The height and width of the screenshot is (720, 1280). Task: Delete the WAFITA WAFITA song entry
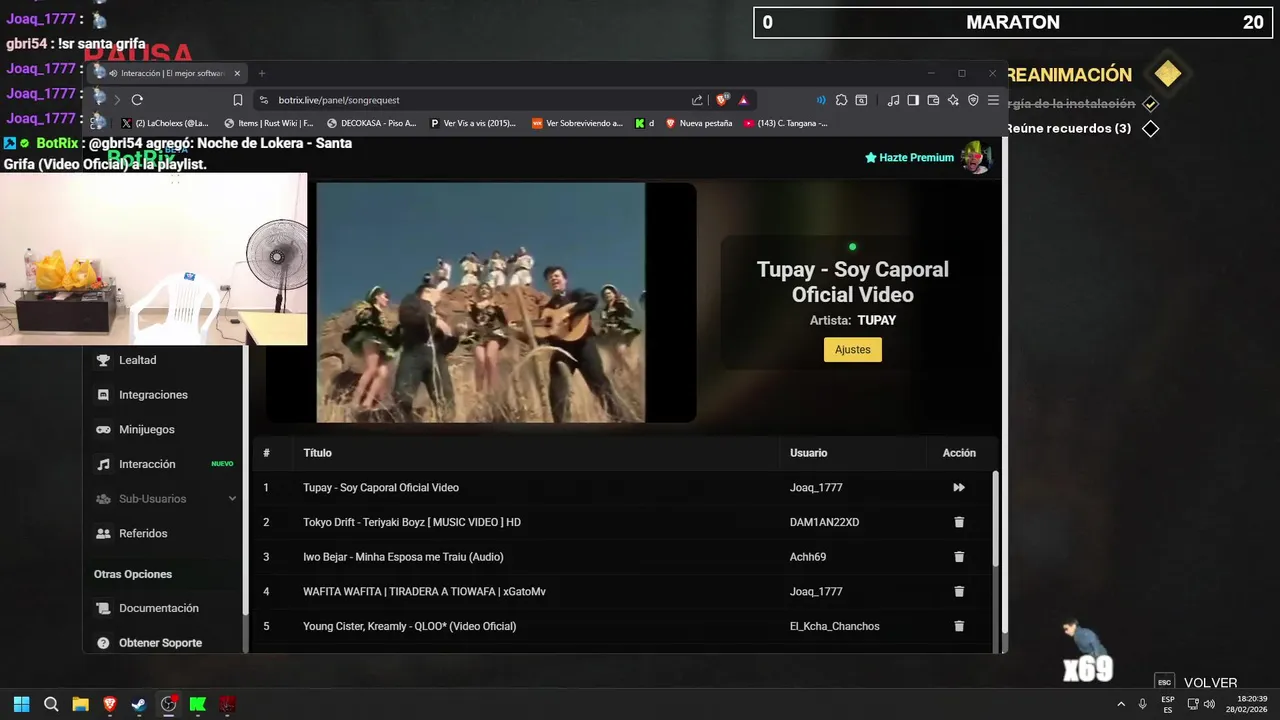[x=959, y=592]
